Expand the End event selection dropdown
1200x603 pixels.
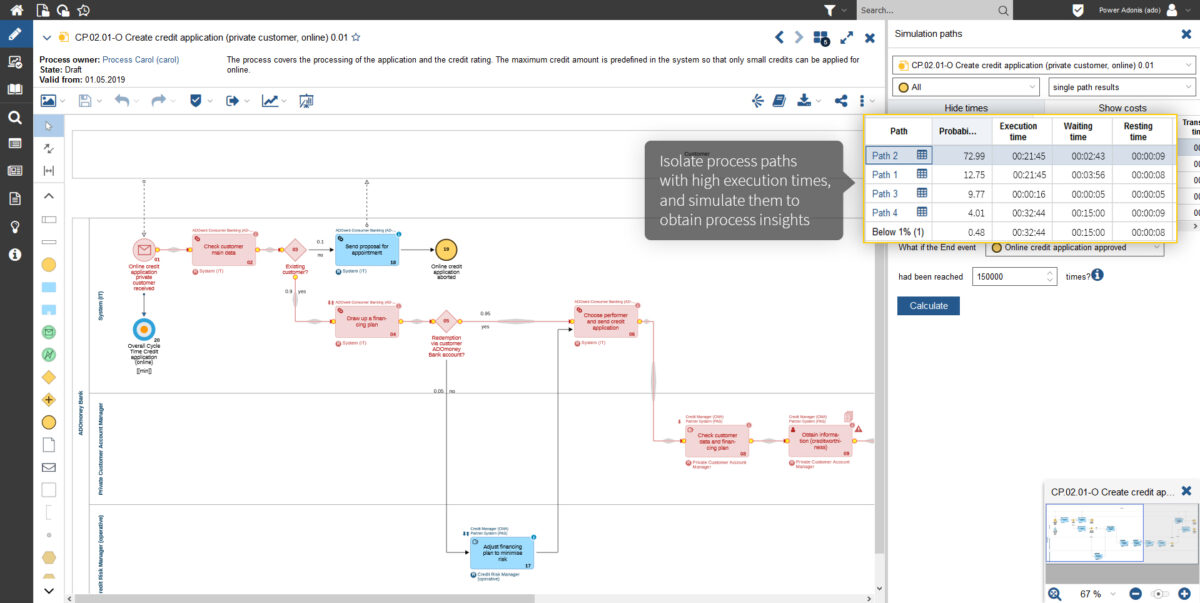tap(1075, 247)
